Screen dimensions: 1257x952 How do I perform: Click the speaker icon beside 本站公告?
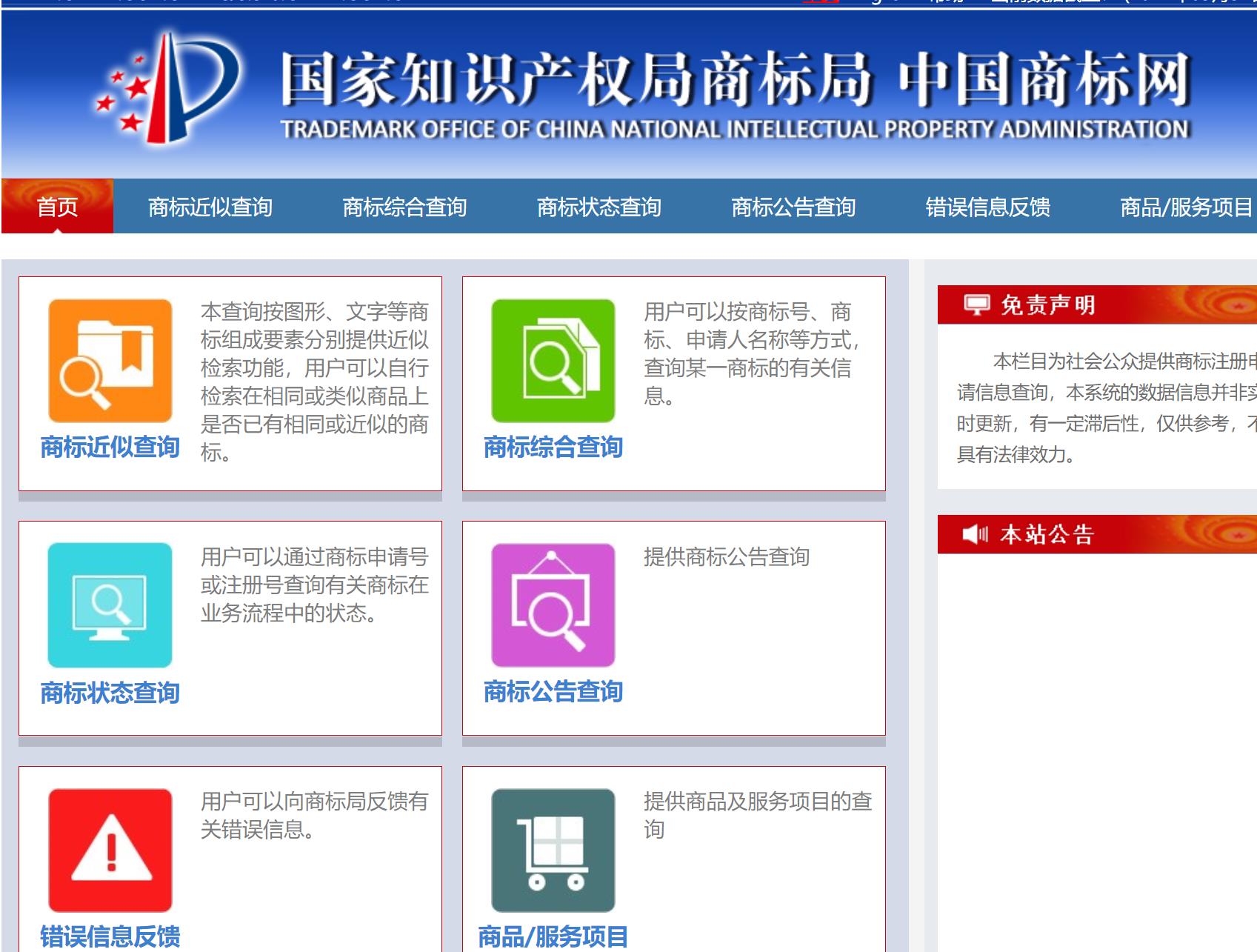975,534
